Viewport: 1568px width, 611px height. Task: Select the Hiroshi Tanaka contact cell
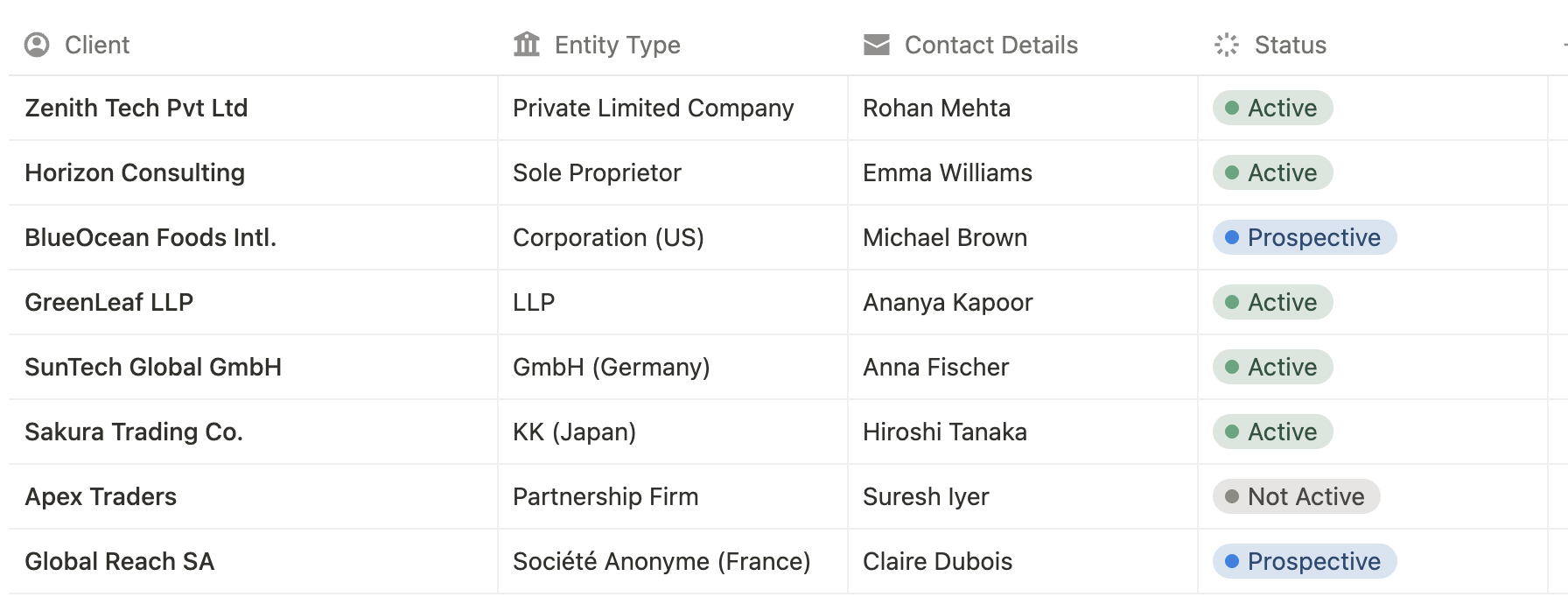point(945,432)
